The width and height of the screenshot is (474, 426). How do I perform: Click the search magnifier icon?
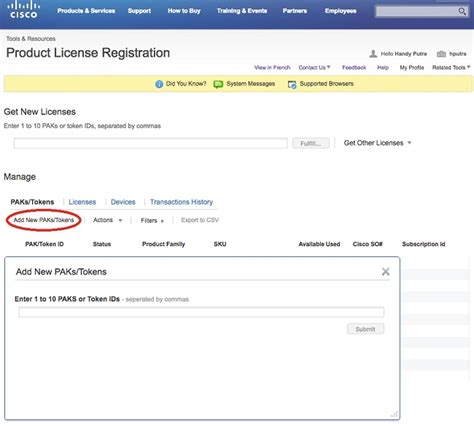tap(462, 11)
